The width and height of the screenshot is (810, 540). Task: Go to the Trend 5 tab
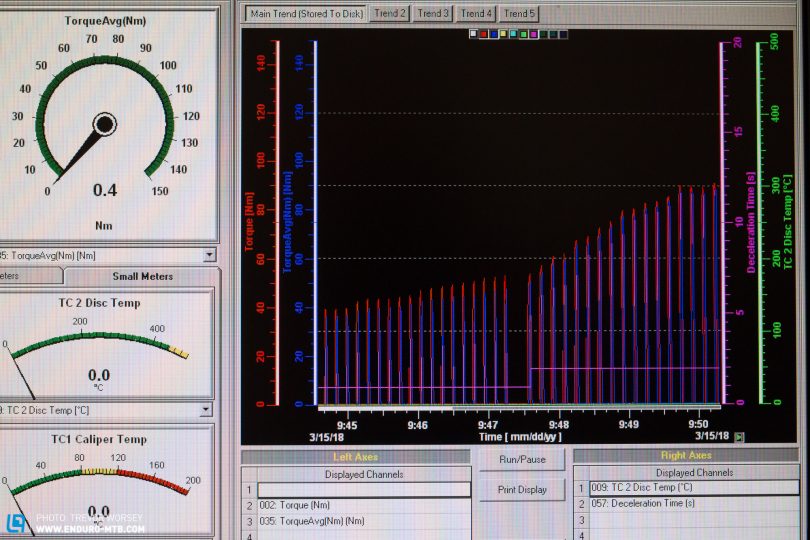click(519, 14)
